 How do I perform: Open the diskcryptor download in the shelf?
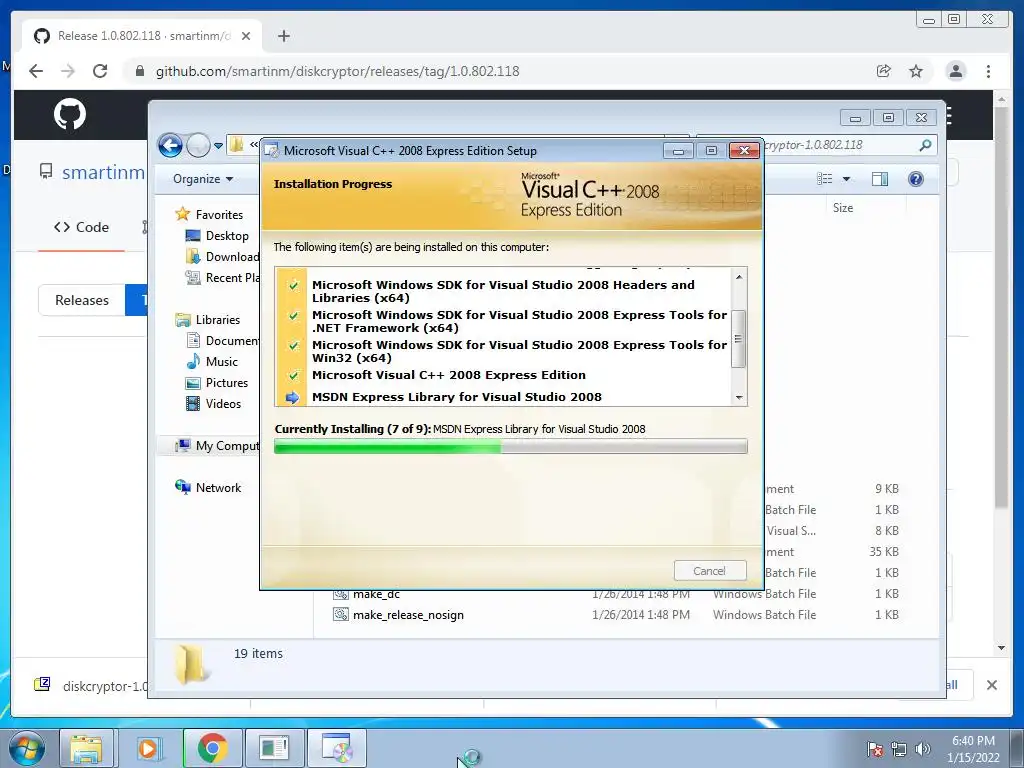[x=91, y=686]
